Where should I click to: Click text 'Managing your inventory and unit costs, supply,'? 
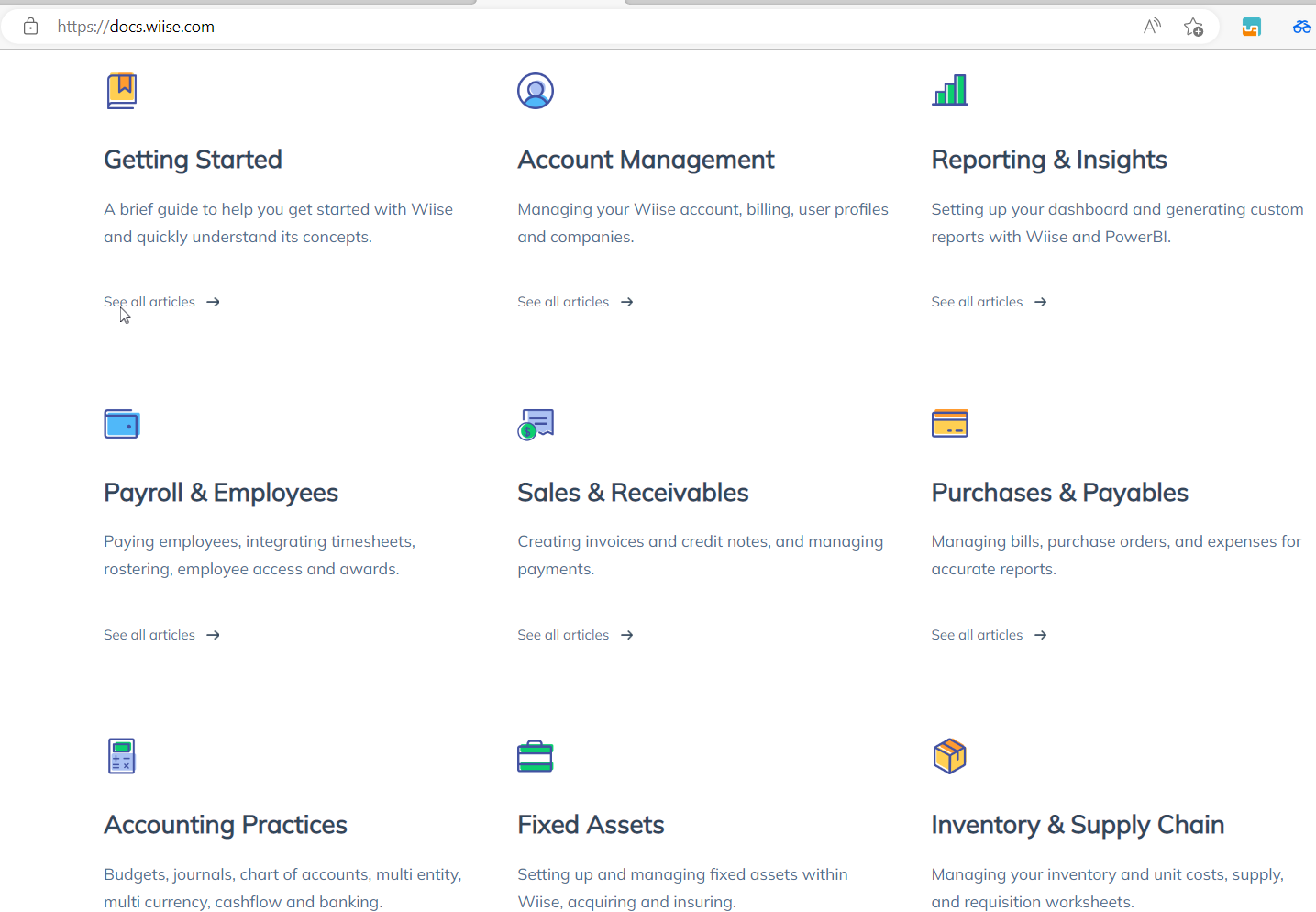(1107, 874)
